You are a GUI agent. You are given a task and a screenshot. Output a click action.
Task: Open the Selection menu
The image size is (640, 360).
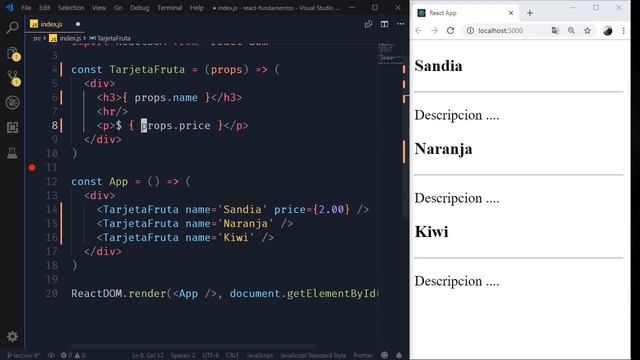(x=71, y=8)
